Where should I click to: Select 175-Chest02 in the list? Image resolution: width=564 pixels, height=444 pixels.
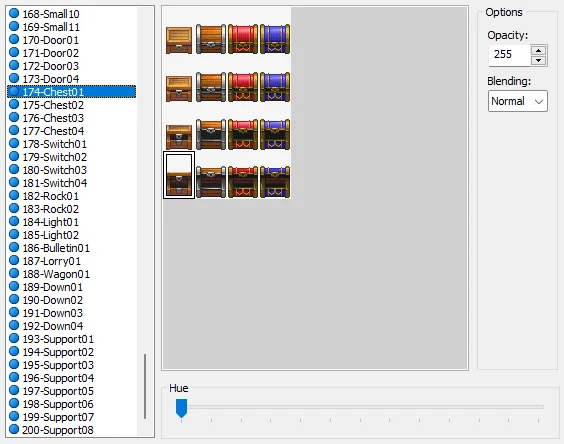point(72,105)
